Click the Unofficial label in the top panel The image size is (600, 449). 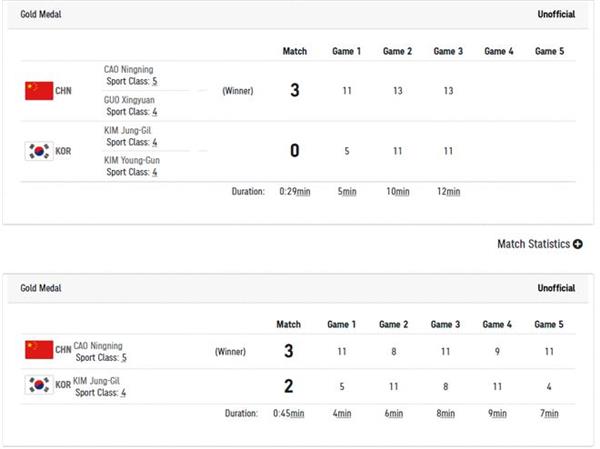tap(556, 16)
